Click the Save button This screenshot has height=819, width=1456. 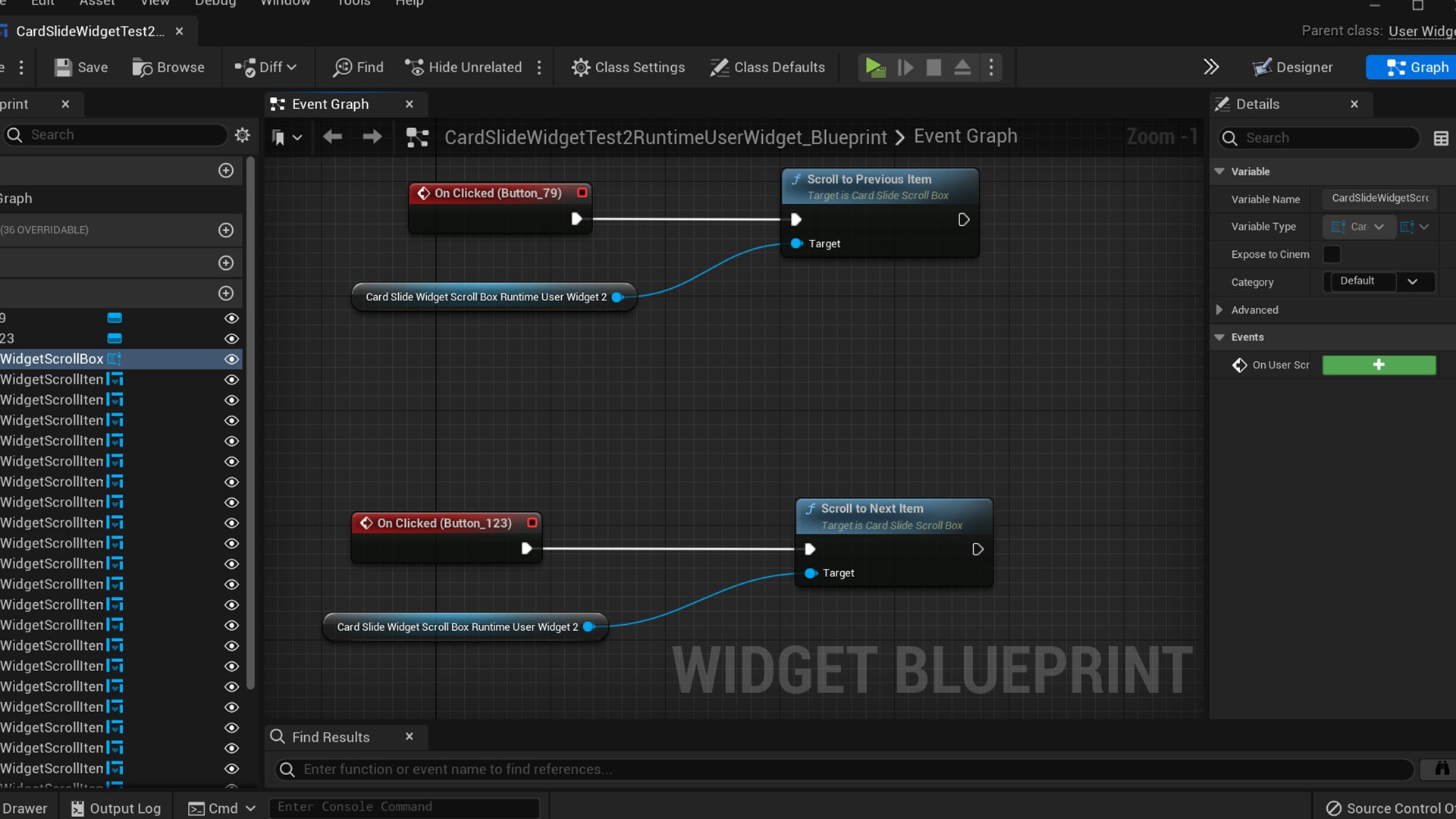(x=80, y=67)
